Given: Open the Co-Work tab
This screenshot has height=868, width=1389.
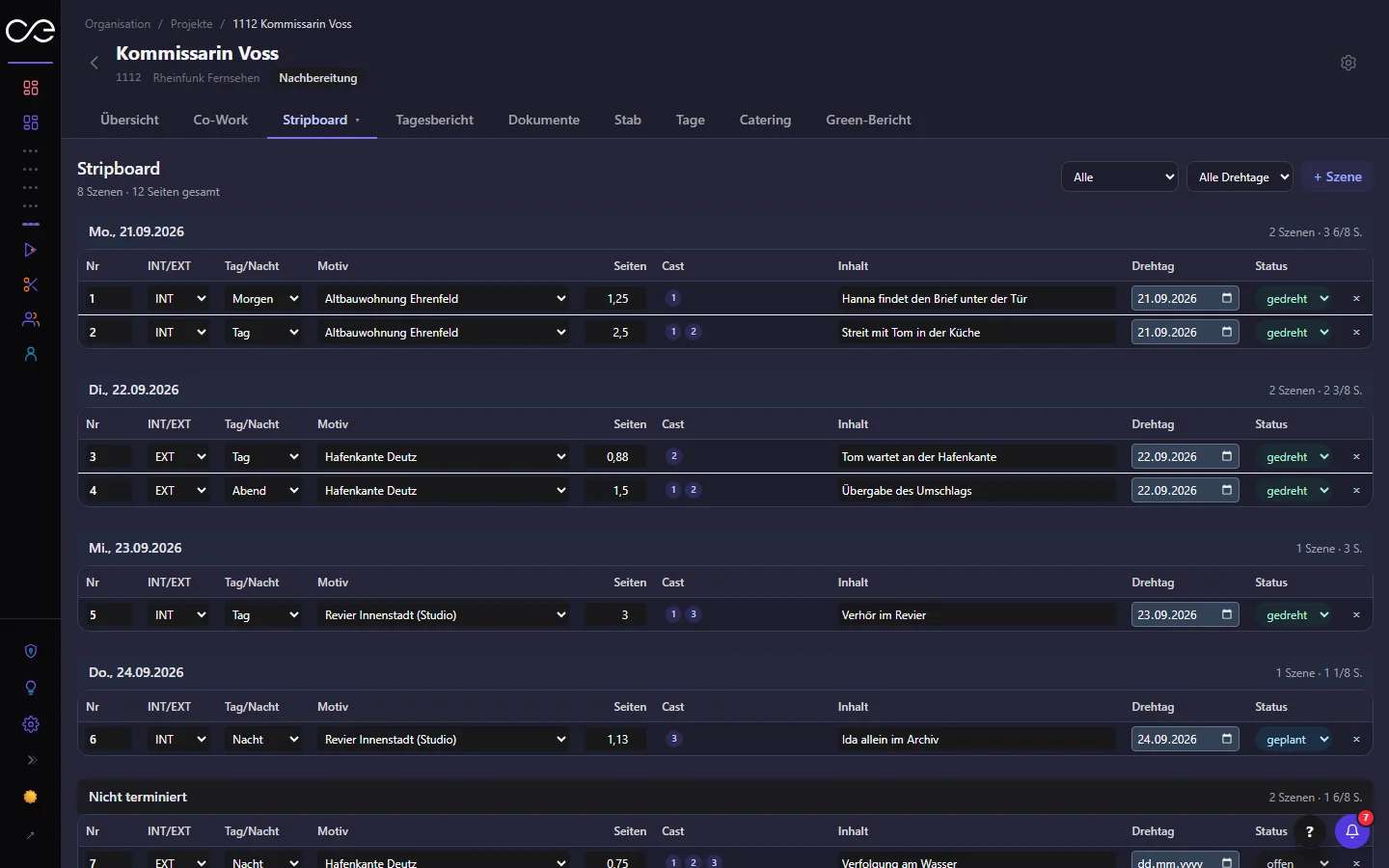Looking at the screenshot, I should pos(221,120).
